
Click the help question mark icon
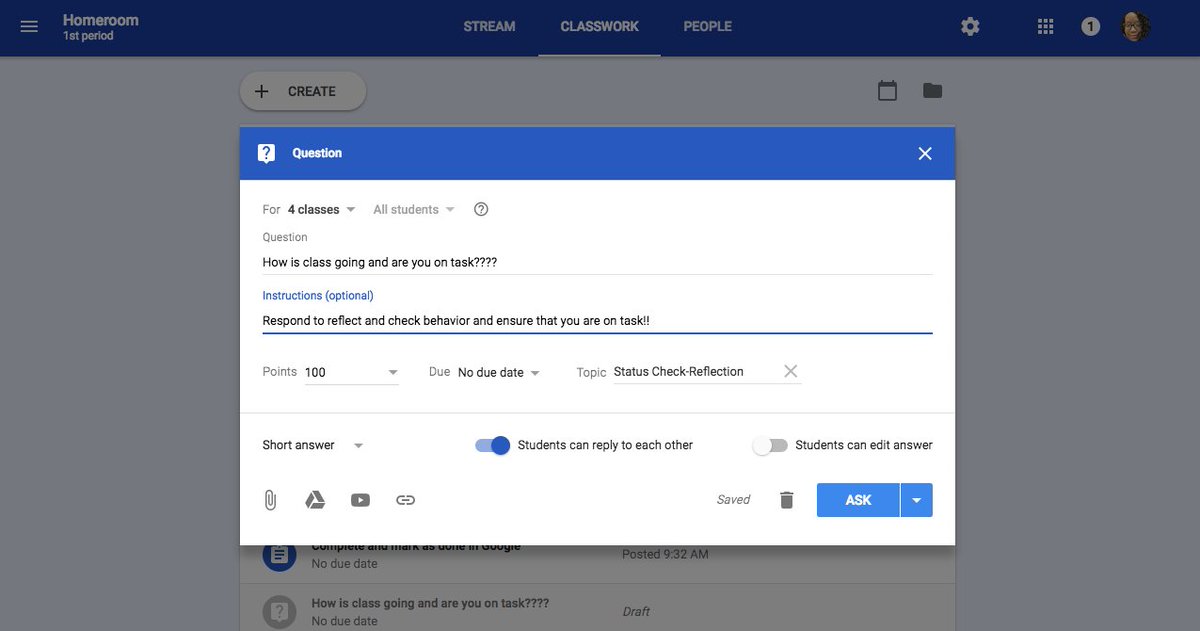coord(481,209)
